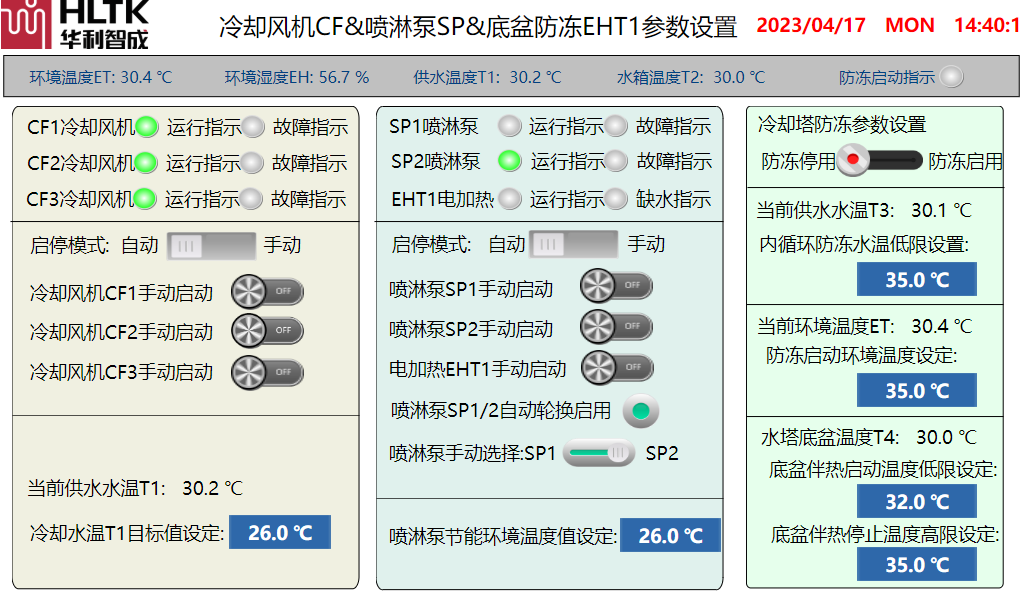This screenshot has height=598, width=1020.
Task: Toggle cooling fan CF3 manual start switch
Action: pos(267,371)
